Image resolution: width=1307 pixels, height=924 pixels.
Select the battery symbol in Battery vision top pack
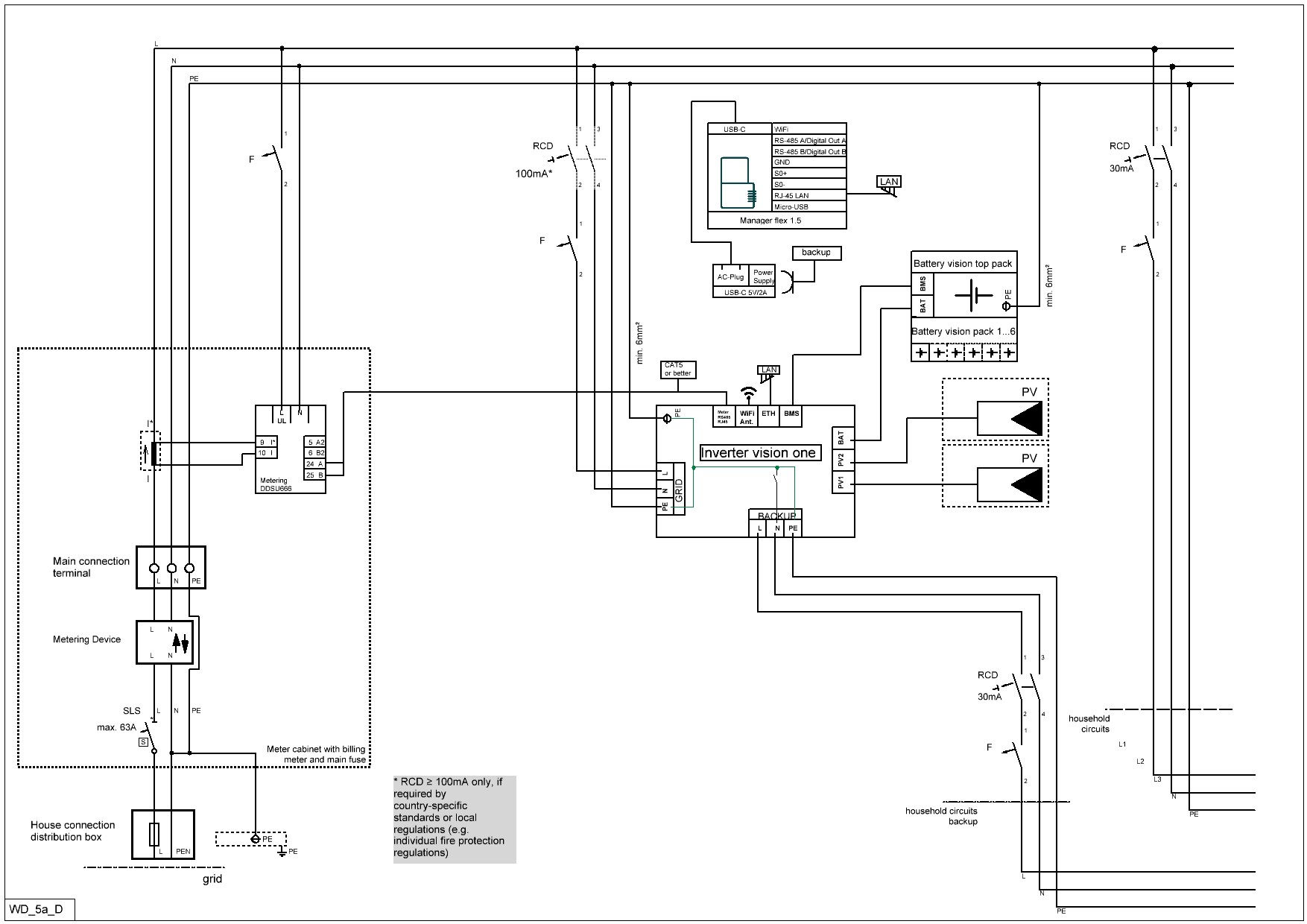[972, 296]
